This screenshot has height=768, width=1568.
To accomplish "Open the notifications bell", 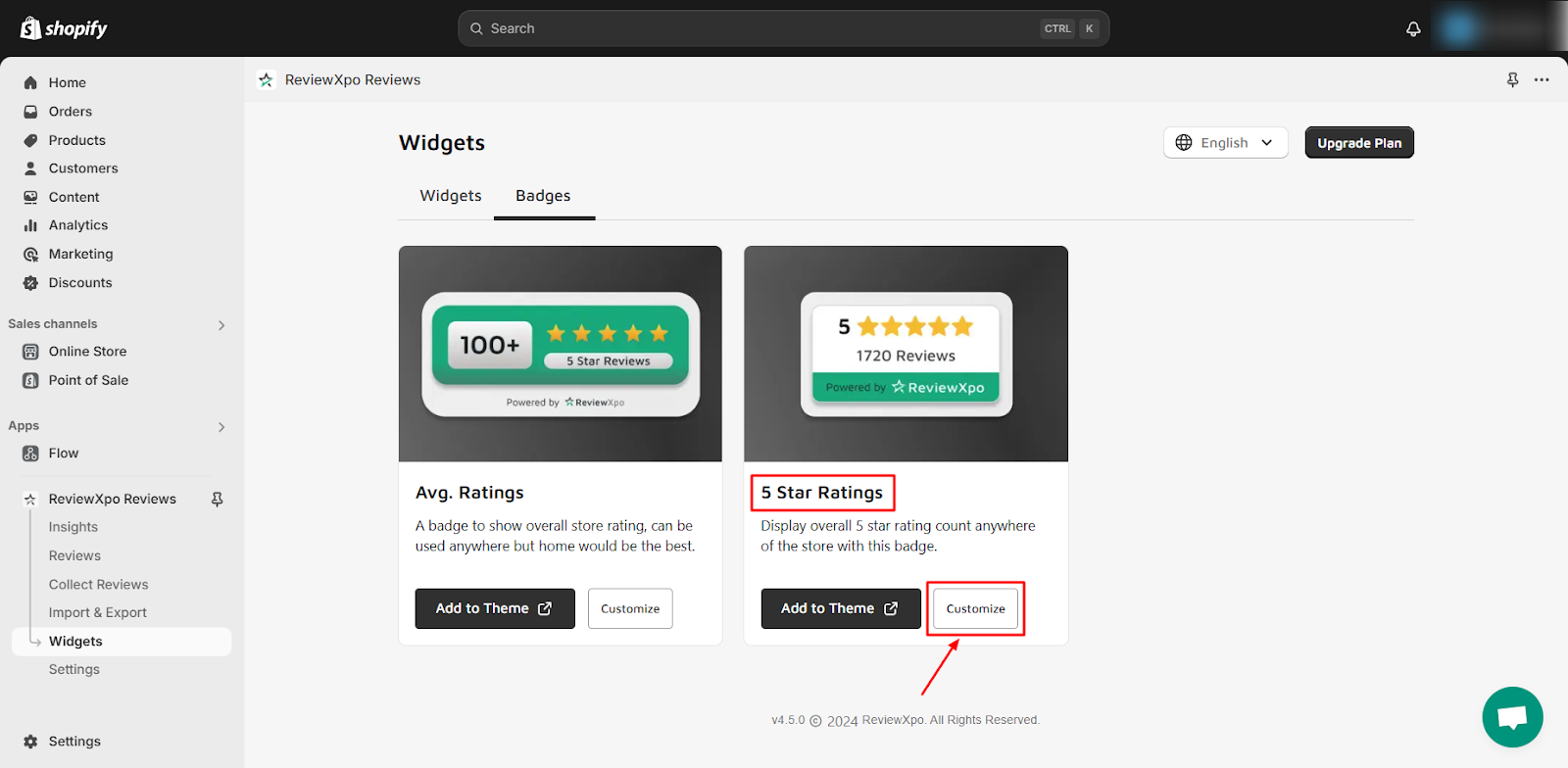I will click(1413, 29).
